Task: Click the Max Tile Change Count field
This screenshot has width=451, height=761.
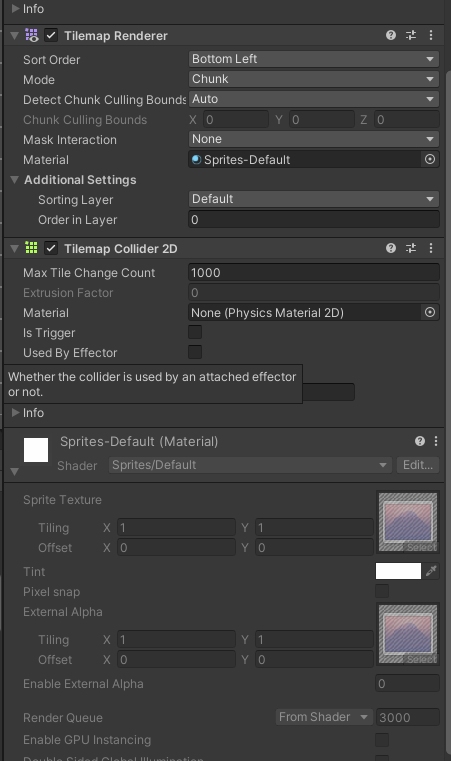Action: pyautogui.click(x=314, y=273)
